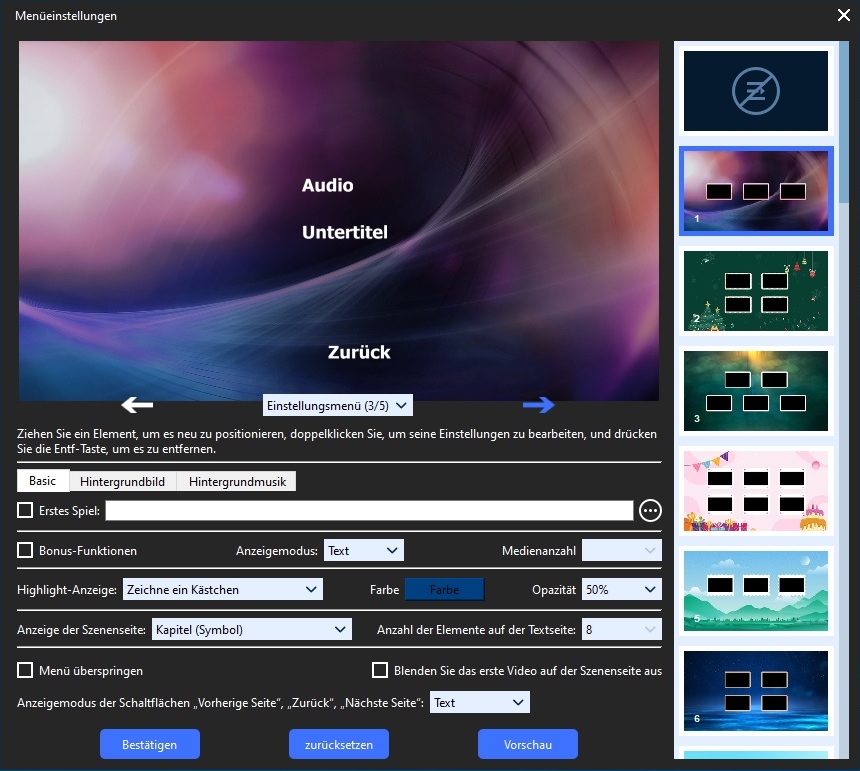860x771 pixels.
Task: Go to next menu page with blue right arrow
Action: (539, 405)
